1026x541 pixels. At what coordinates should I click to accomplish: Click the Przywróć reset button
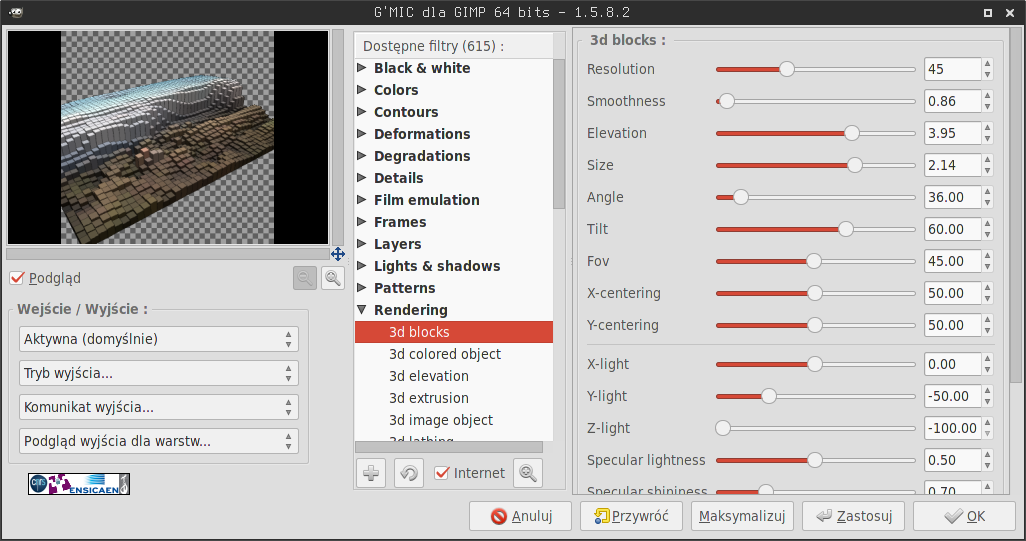(x=631, y=516)
